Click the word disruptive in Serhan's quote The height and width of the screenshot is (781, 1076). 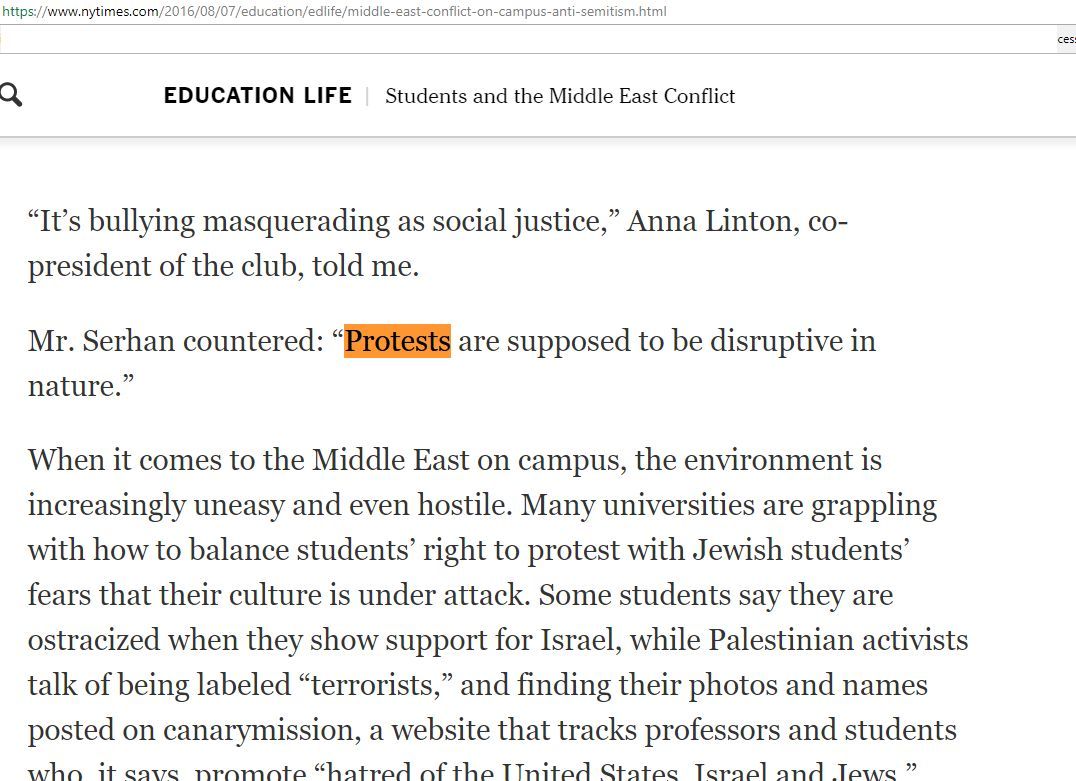pyautogui.click(x=776, y=341)
